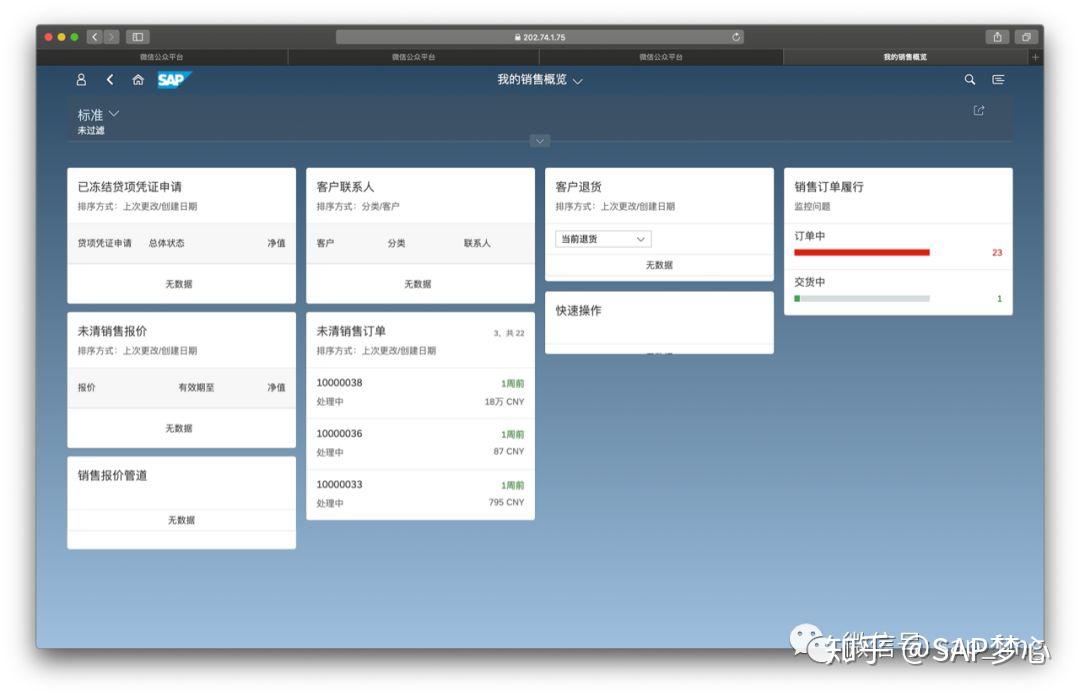Click the back navigation arrow

point(110,80)
